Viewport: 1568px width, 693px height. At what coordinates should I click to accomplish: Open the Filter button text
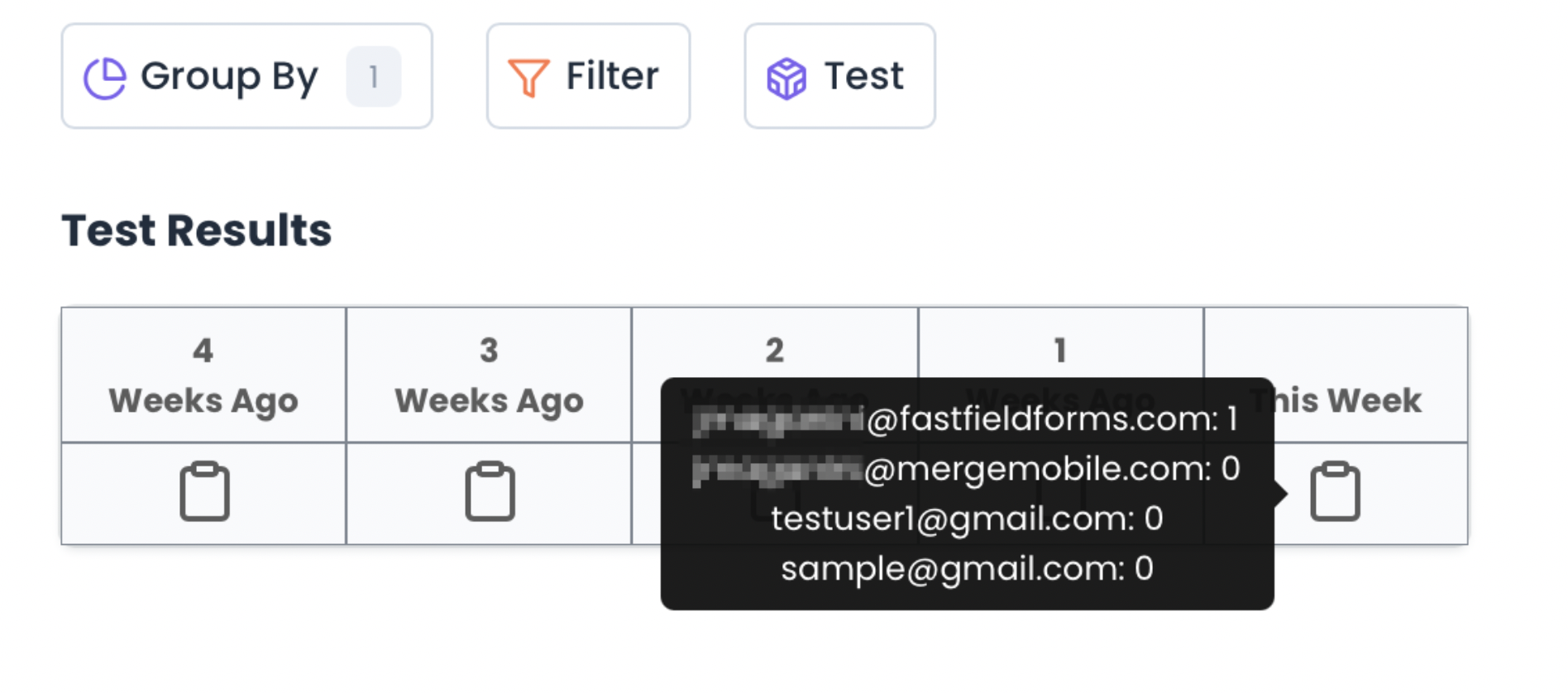(x=612, y=76)
